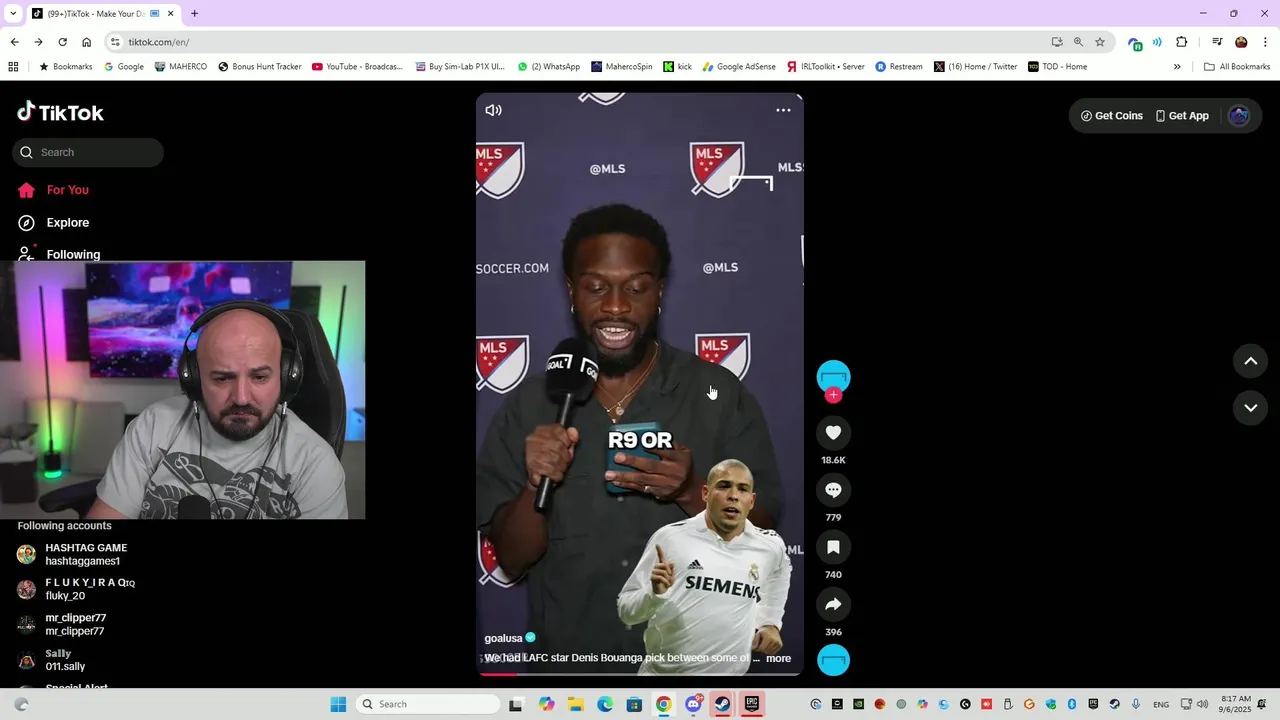The height and width of the screenshot is (720, 1280).
Task: Open the tab search dropdown arrow
Action: click(x=13, y=14)
